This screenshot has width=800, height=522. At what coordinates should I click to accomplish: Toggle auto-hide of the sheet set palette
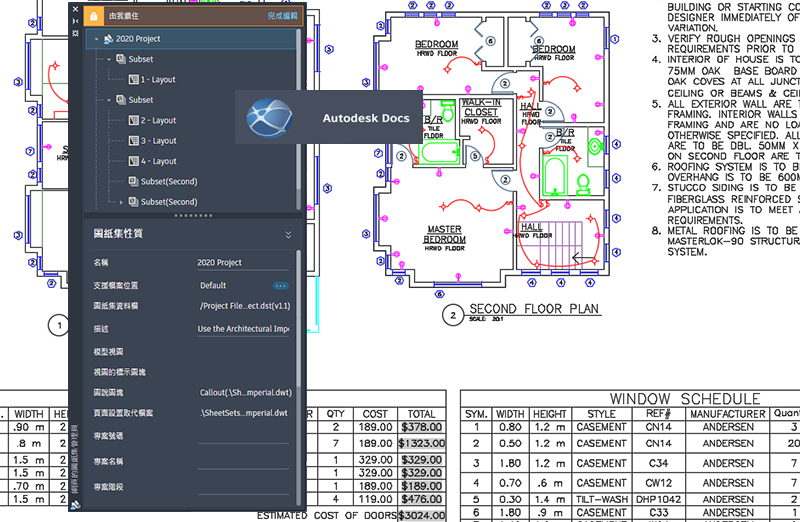pyautogui.click(x=76, y=21)
